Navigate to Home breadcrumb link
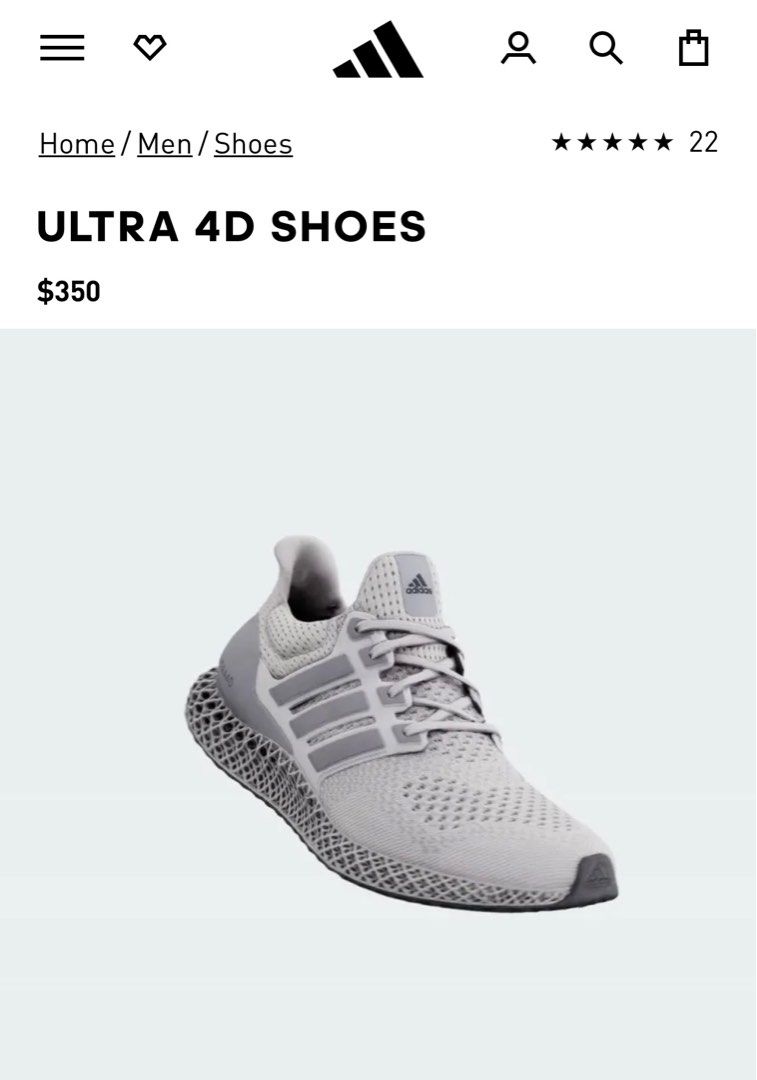The image size is (757, 1080). point(76,144)
